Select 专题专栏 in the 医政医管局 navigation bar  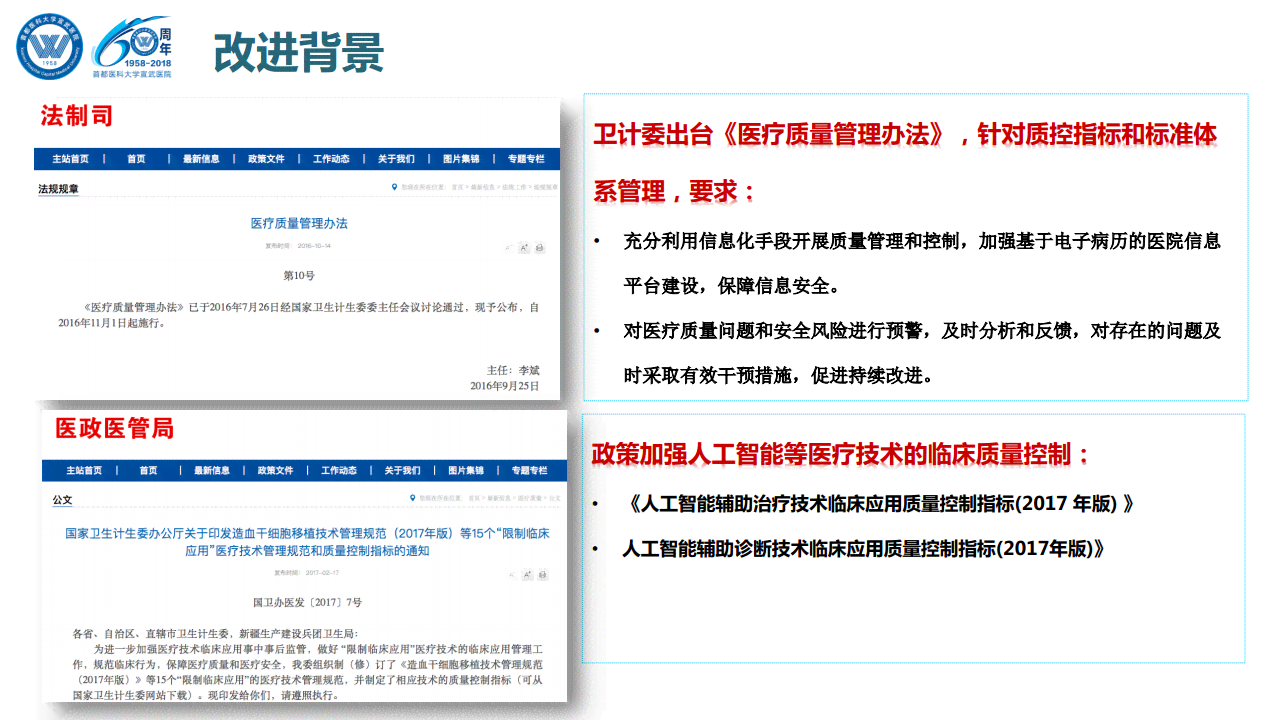pyautogui.click(x=528, y=470)
